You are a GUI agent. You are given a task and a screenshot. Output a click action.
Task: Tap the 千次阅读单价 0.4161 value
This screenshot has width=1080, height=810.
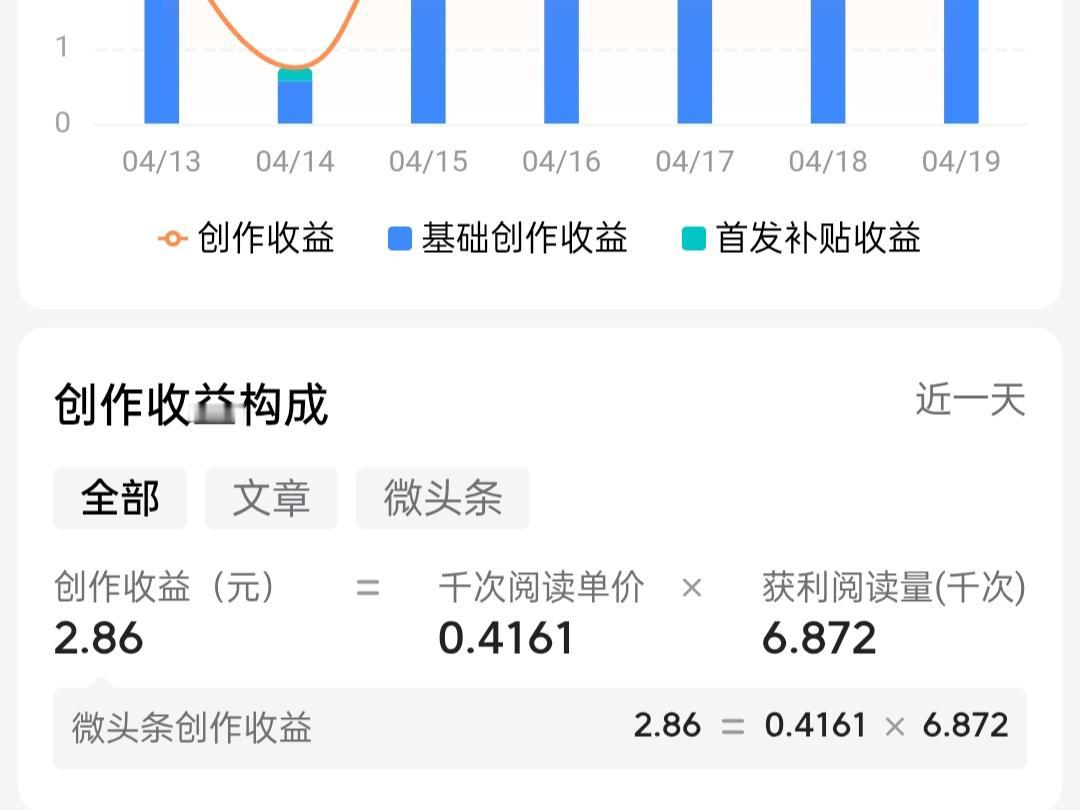pos(506,638)
